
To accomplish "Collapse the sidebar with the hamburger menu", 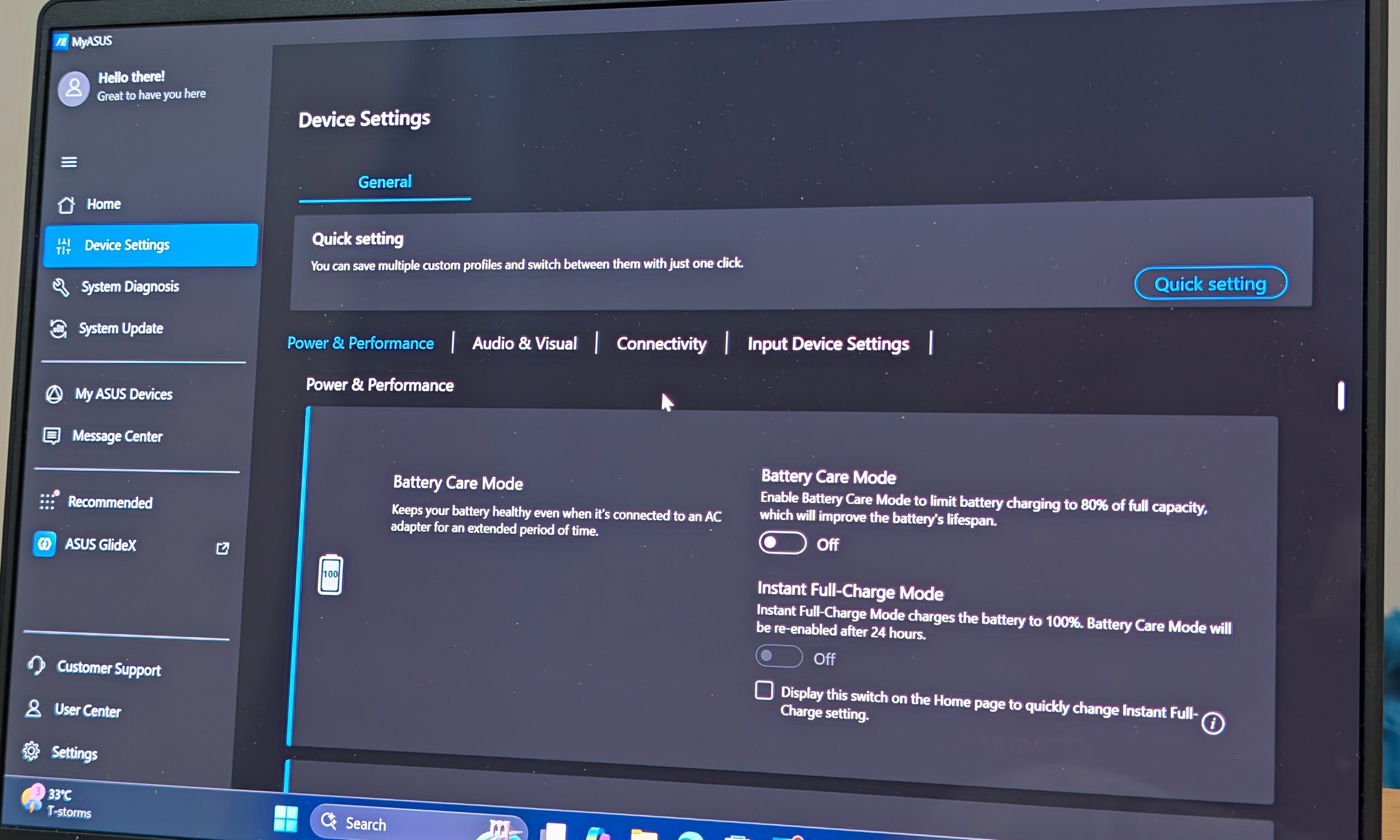I will 69,162.
